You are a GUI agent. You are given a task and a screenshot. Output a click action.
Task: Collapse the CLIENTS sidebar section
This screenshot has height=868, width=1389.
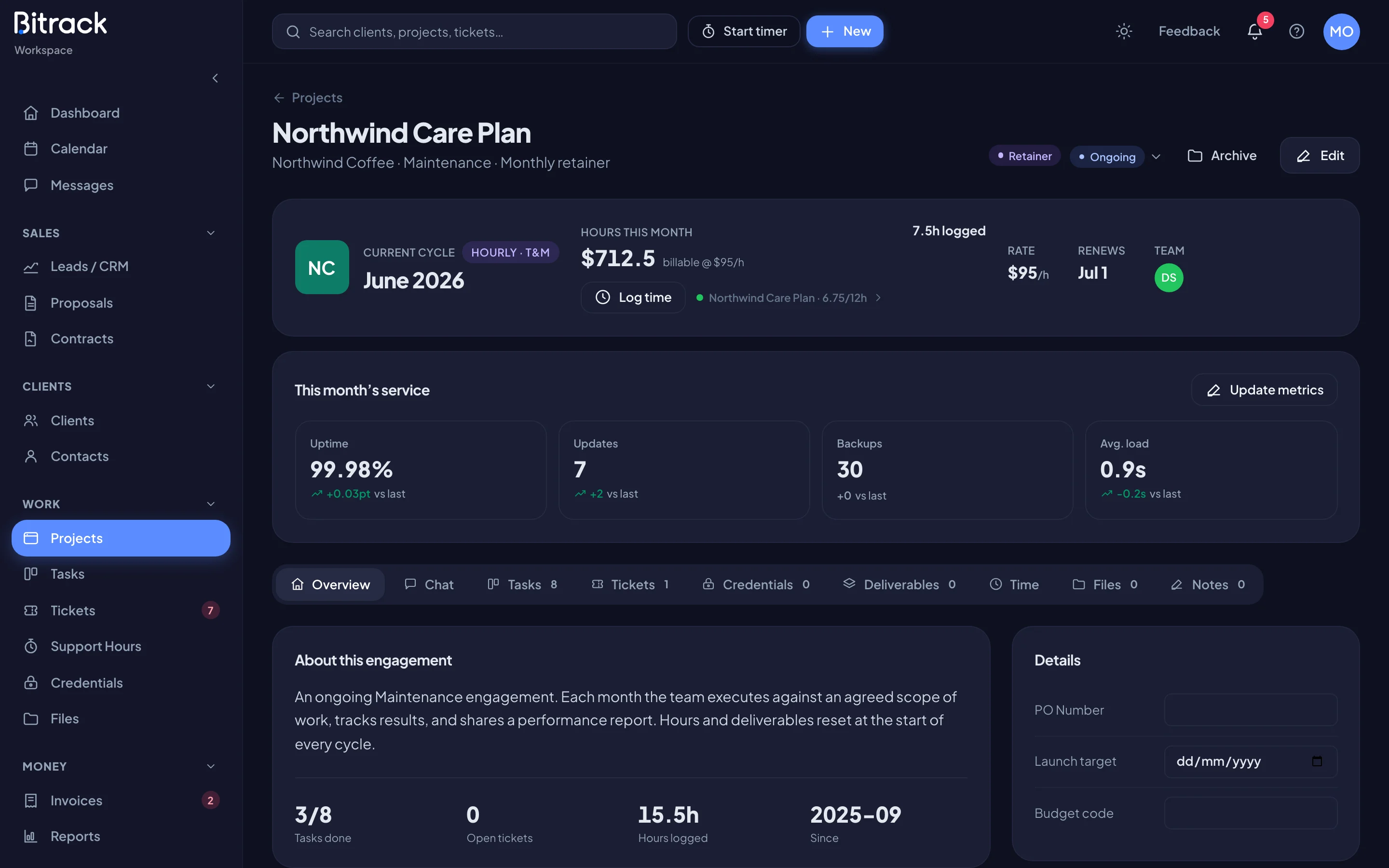tap(211, 386)
